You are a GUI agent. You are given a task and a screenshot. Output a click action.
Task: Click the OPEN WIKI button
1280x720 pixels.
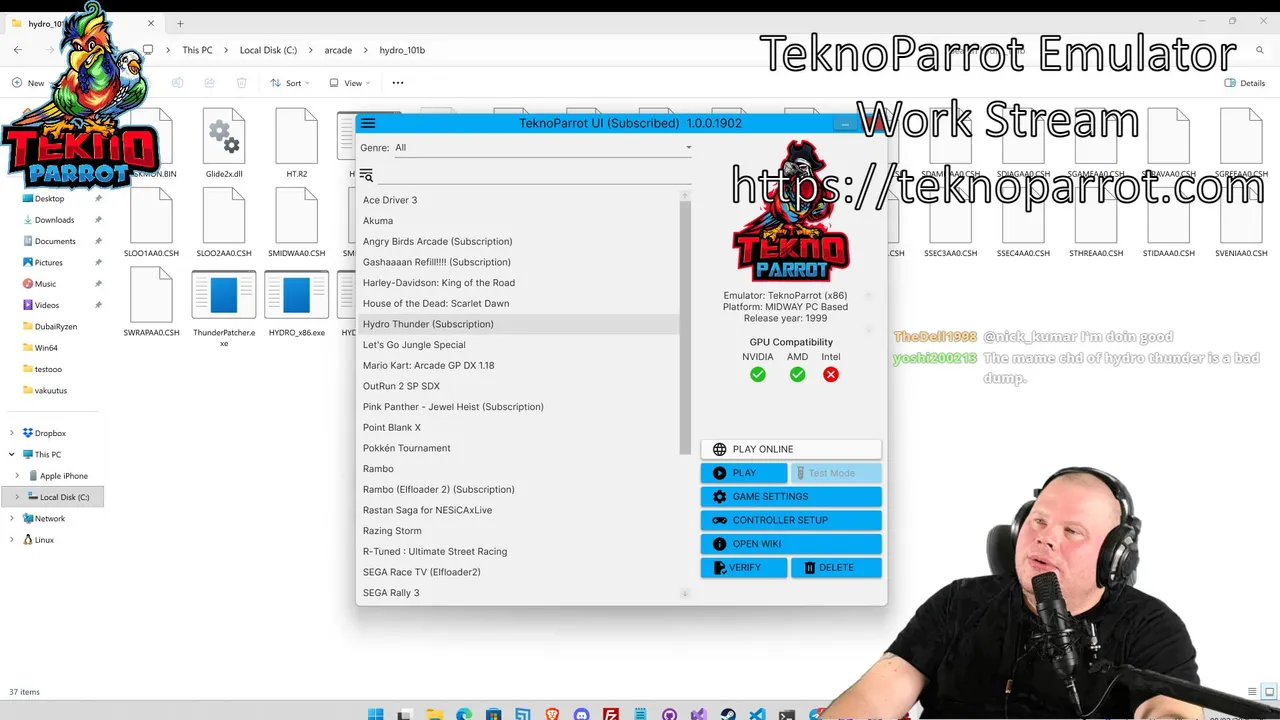[x=791, y=544]
